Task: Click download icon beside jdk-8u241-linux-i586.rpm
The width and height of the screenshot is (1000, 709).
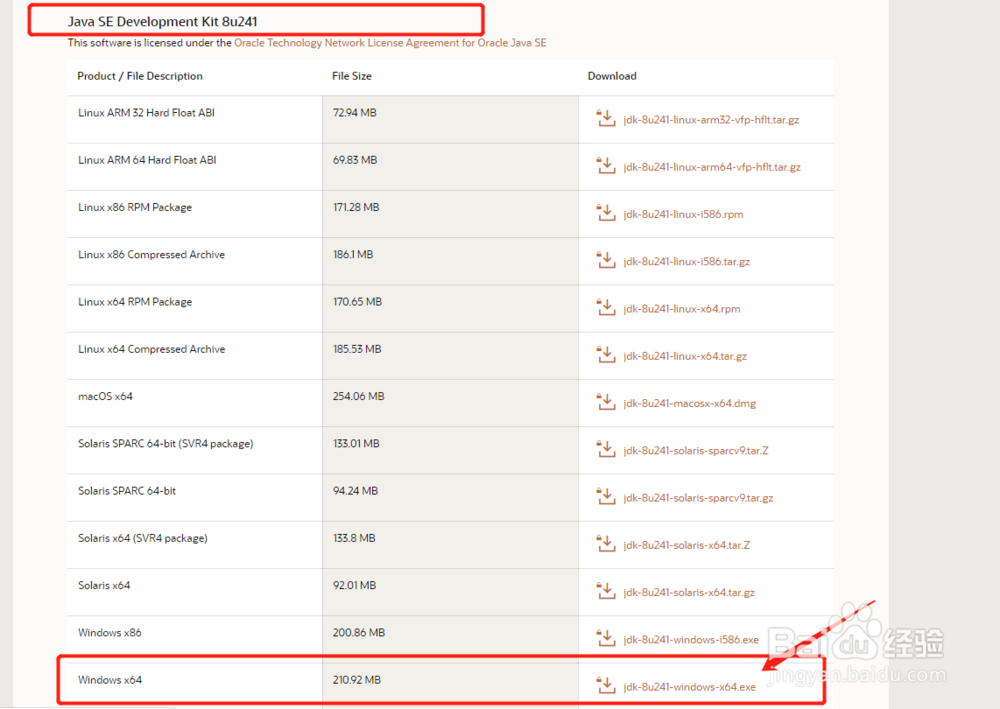Action: tap(605, 212)
